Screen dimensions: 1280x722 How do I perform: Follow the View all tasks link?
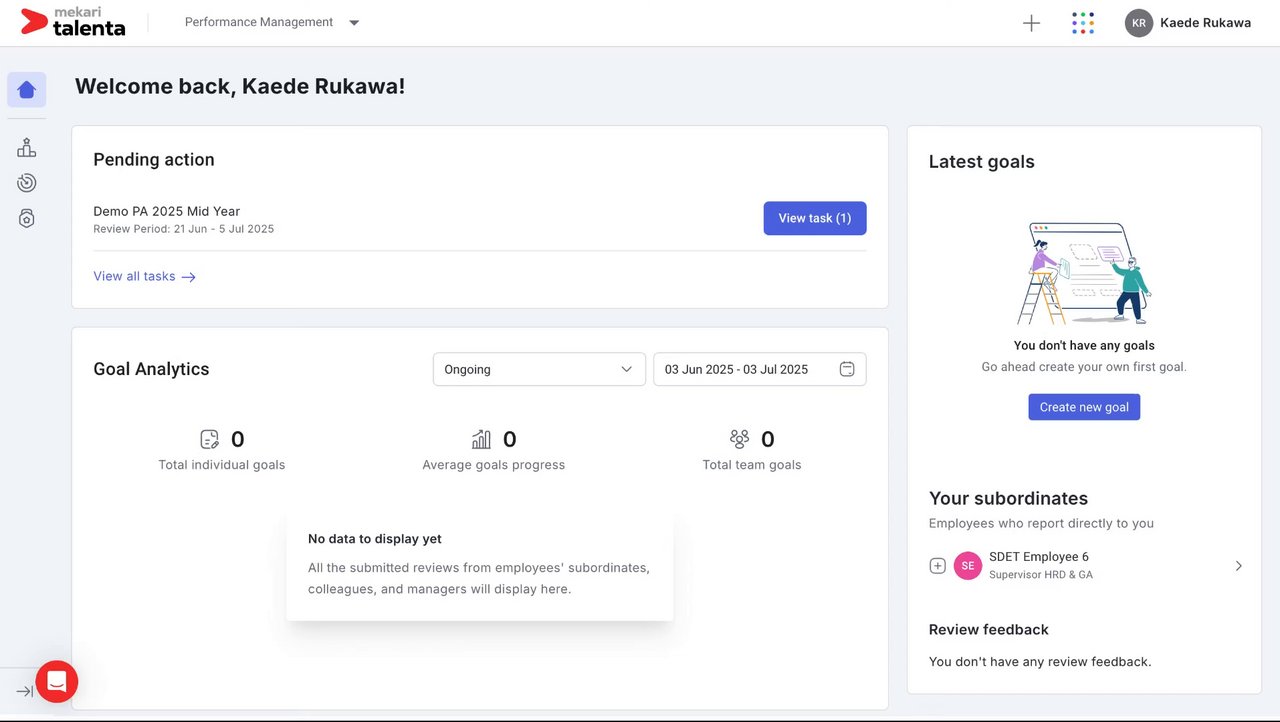144,277
